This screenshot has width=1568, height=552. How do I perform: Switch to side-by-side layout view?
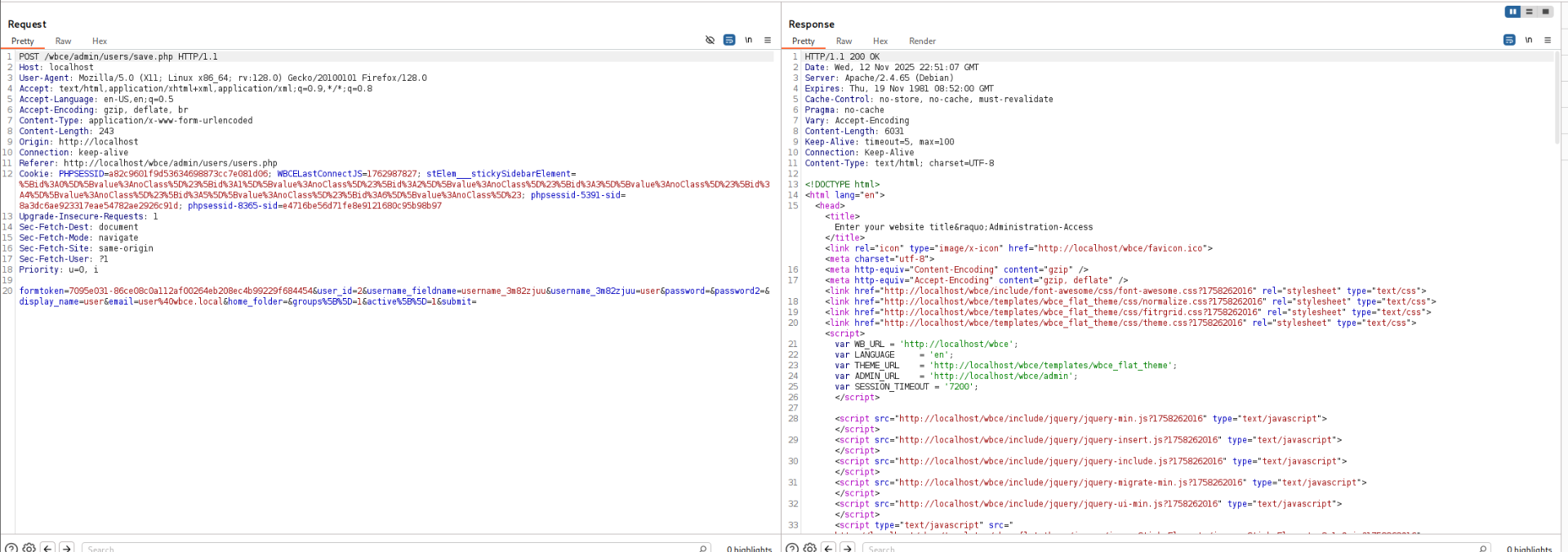pos(1512,11)
